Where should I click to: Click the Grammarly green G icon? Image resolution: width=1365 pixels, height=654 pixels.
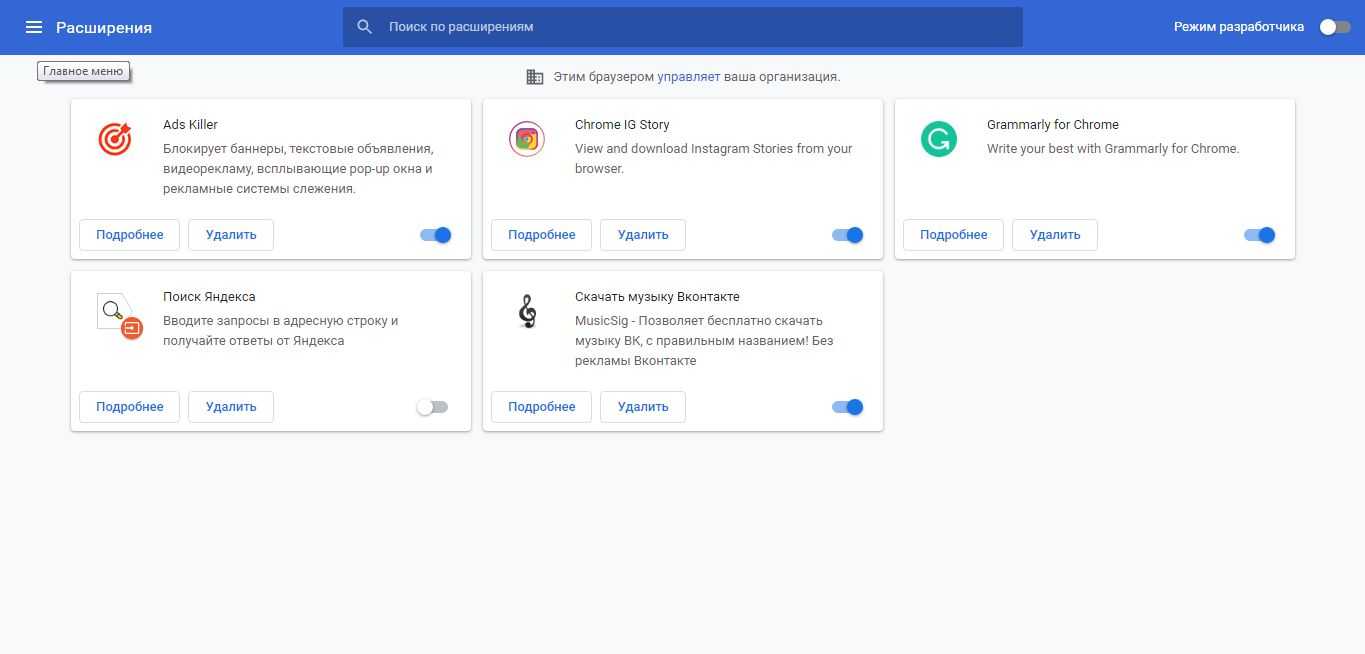pyautogui.click(x=938, y=139)
